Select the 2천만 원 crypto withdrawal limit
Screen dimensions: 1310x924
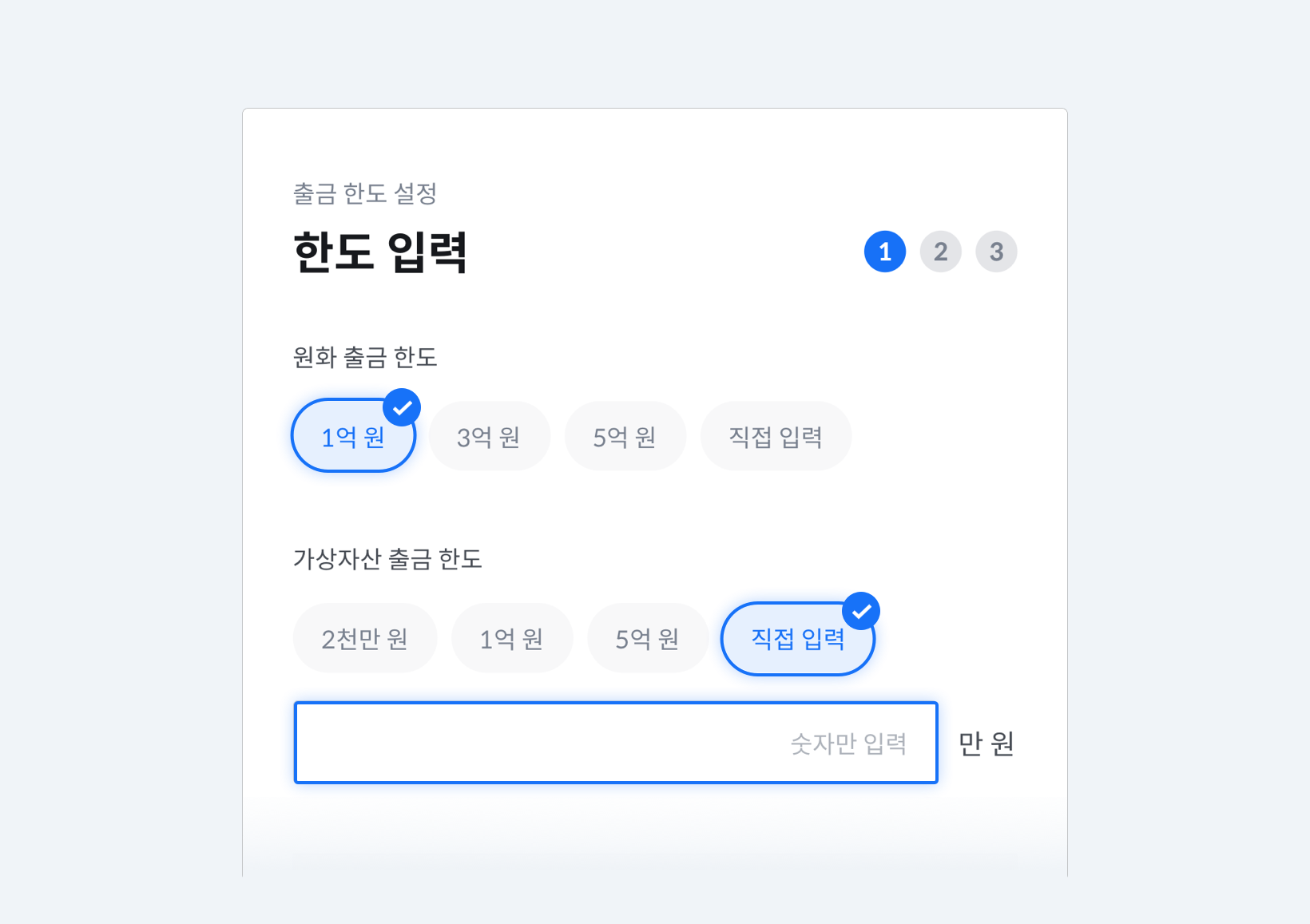click(x=364, y=638)
